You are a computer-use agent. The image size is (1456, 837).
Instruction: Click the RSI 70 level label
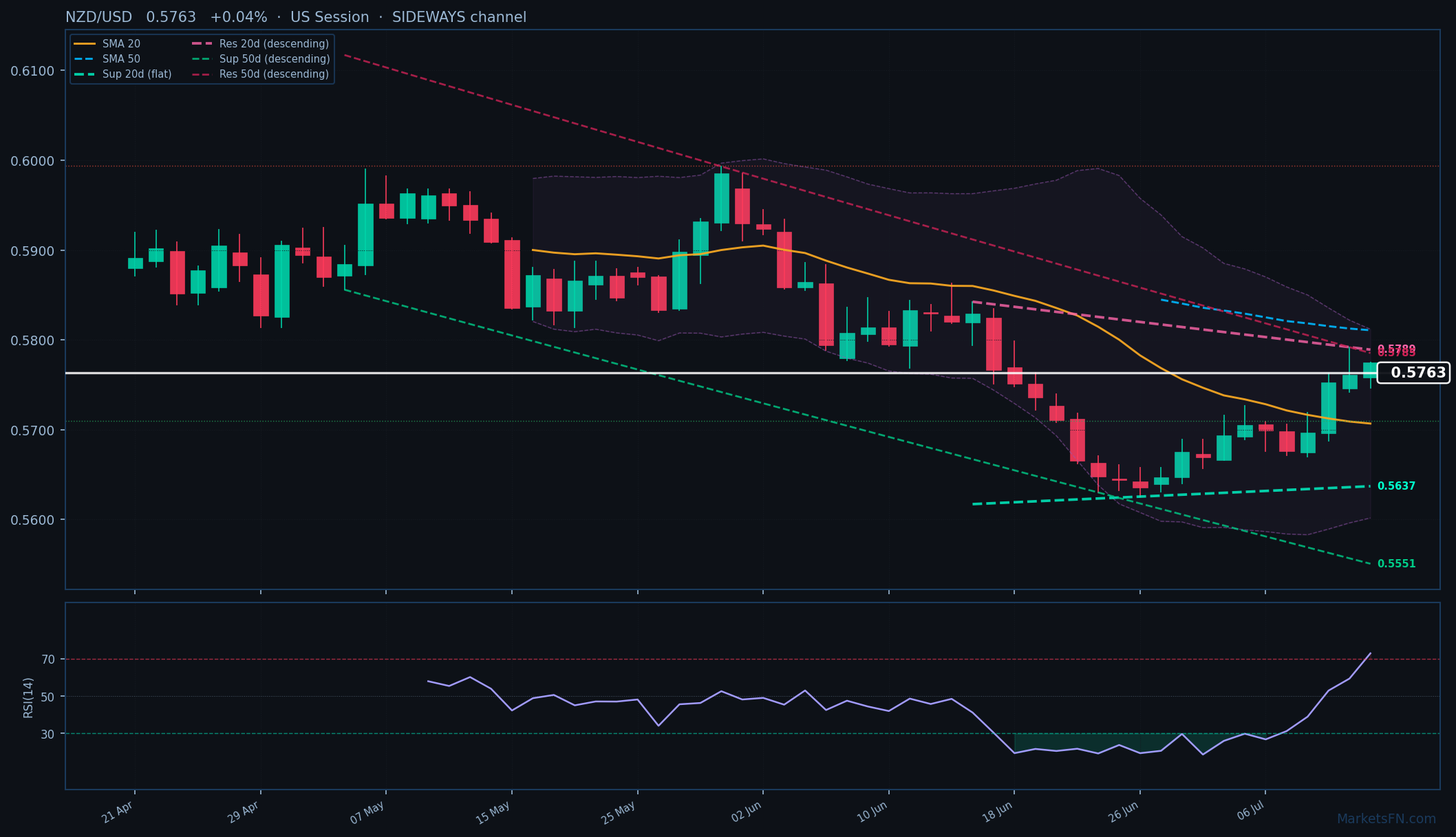tap(48, 660)
